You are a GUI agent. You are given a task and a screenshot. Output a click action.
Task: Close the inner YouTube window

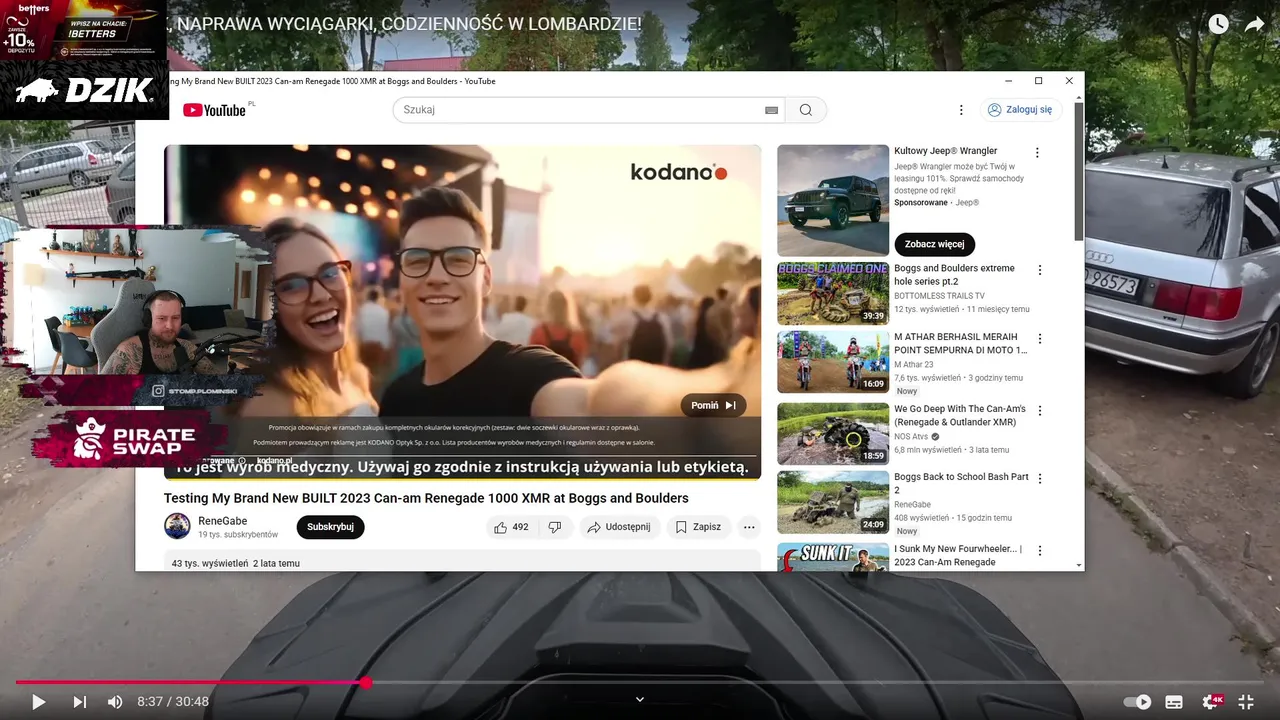pyautogui.click(x=1069, y=81)
